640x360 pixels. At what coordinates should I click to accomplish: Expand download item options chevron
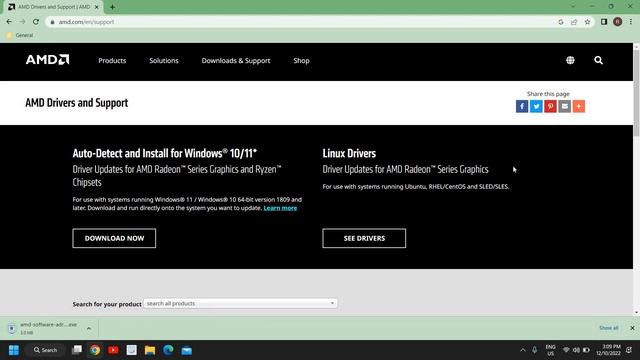[89, 328]
